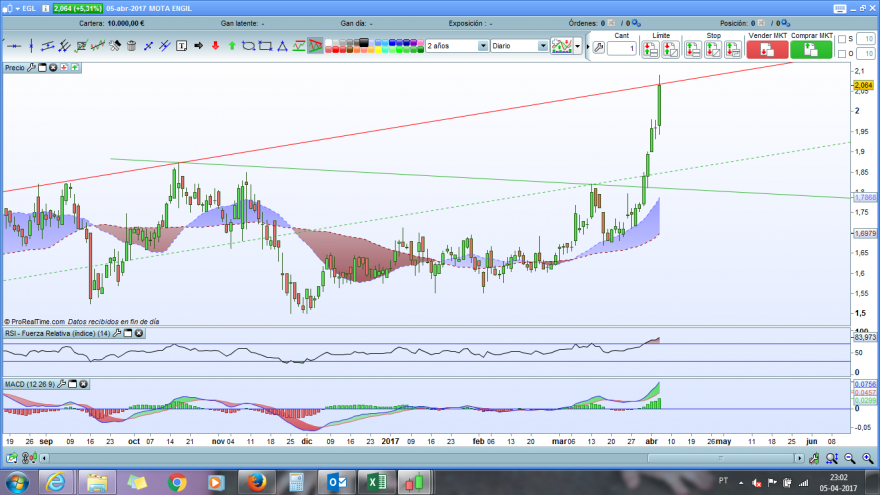Click the Comprar MKT buy button
This screenshot has width=880, height=495.
811,49
